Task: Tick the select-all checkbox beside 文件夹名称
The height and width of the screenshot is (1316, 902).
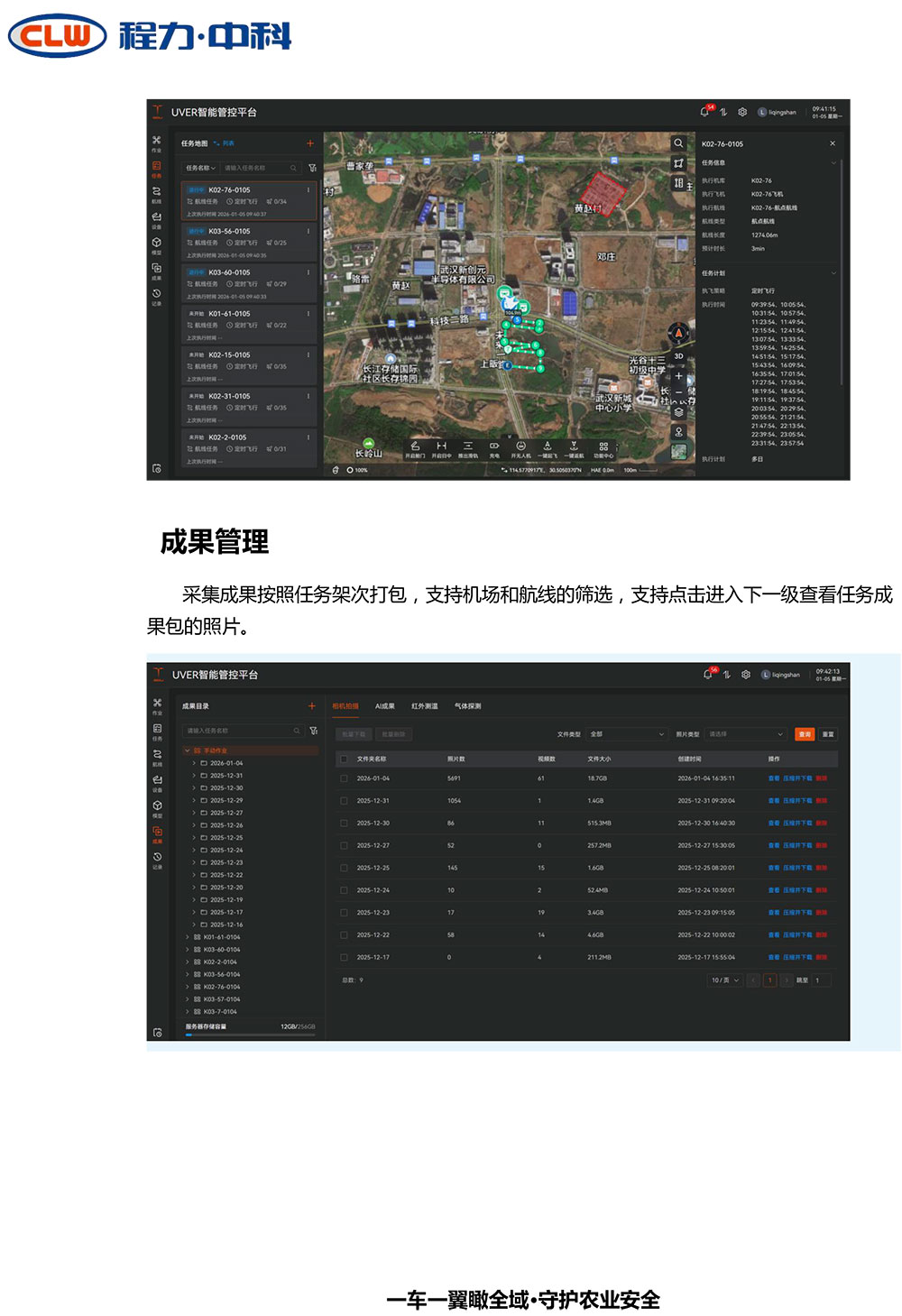Action: (344, 759)
